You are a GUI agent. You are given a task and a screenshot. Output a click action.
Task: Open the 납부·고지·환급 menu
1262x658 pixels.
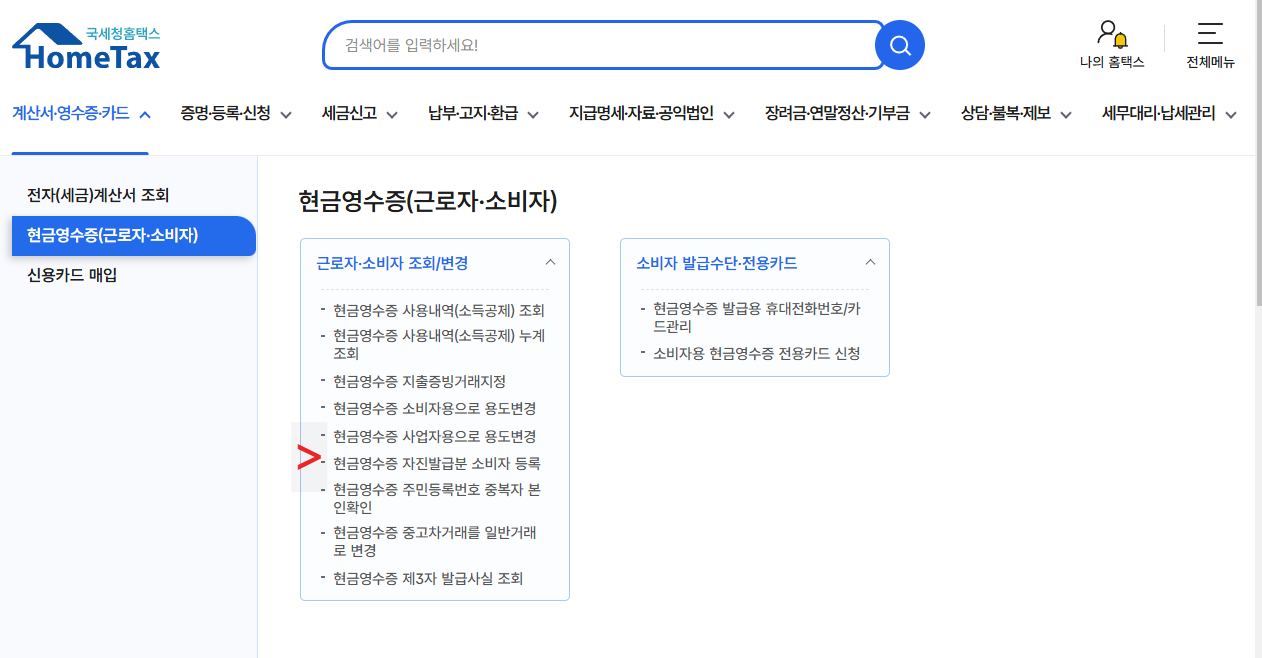[482, 114]
